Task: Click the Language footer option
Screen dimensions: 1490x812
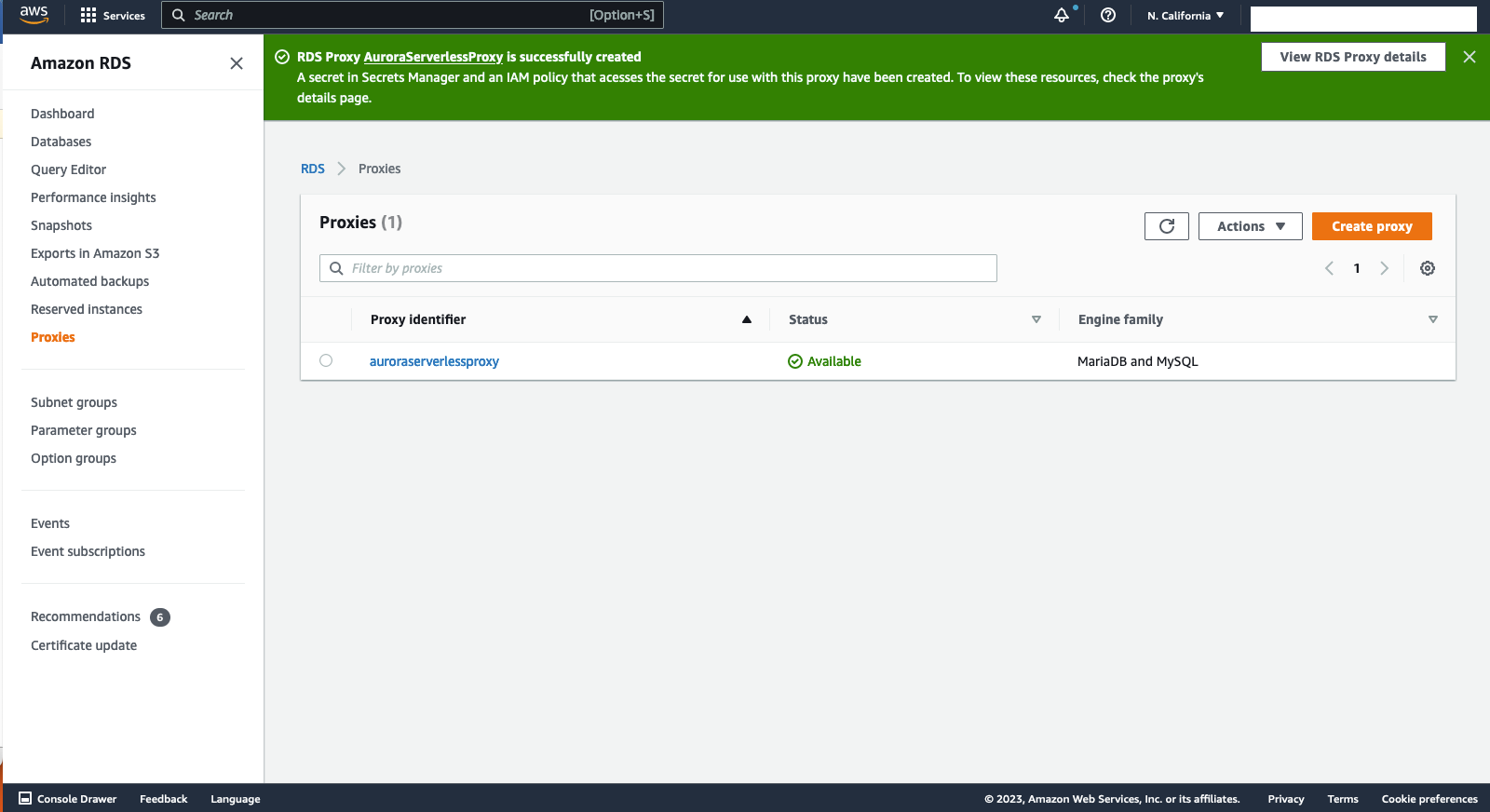Action: point(236,799)
